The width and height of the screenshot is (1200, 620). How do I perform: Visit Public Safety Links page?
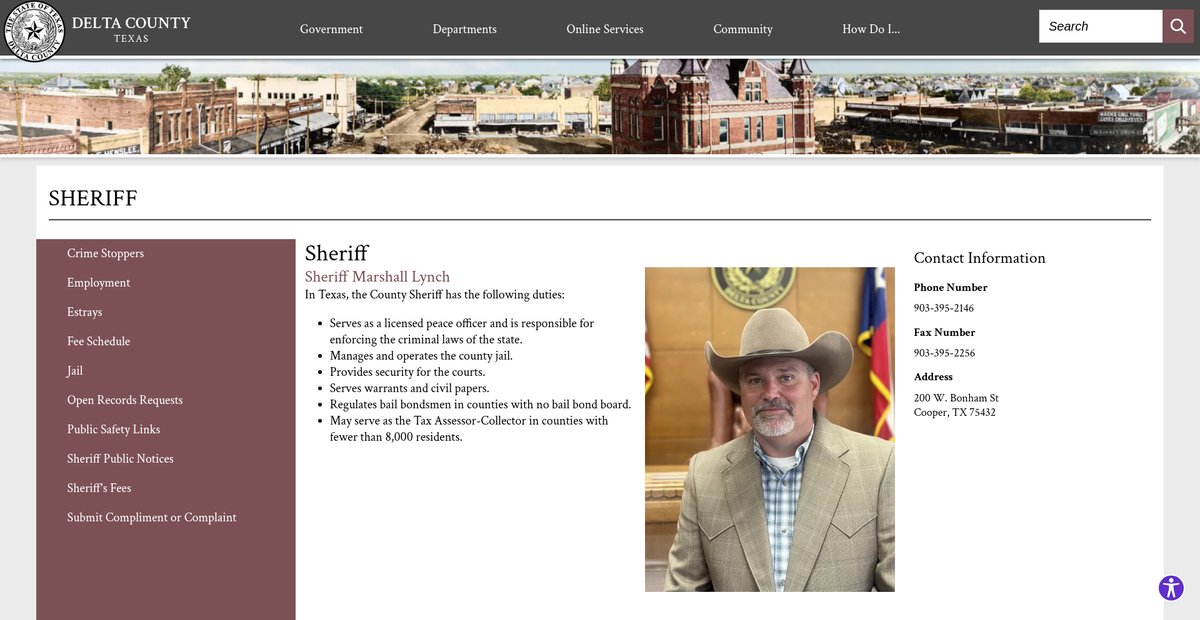pos(113,429)
